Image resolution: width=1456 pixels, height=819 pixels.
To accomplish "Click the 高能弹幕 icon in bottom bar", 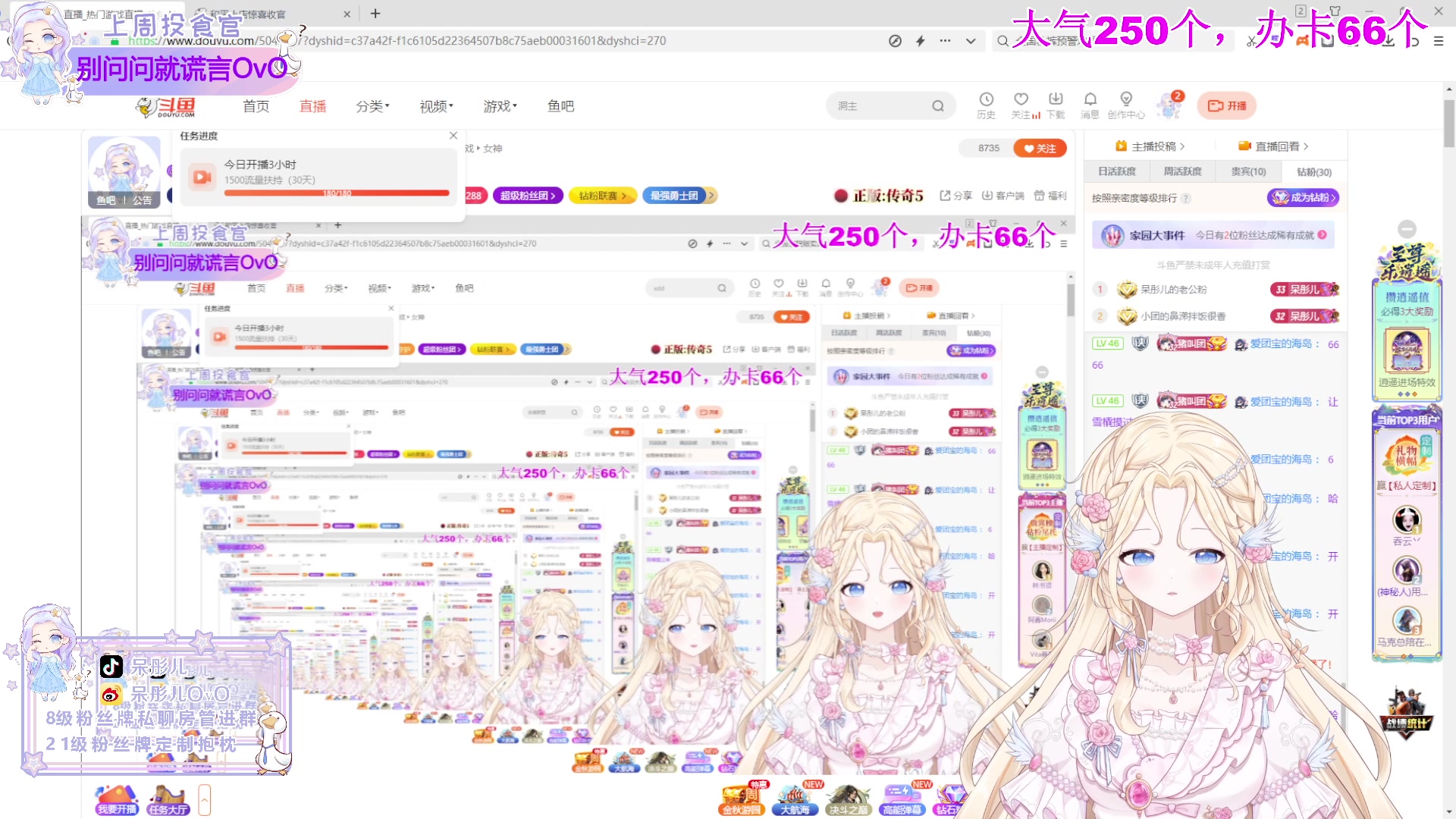I will [902, 799].
